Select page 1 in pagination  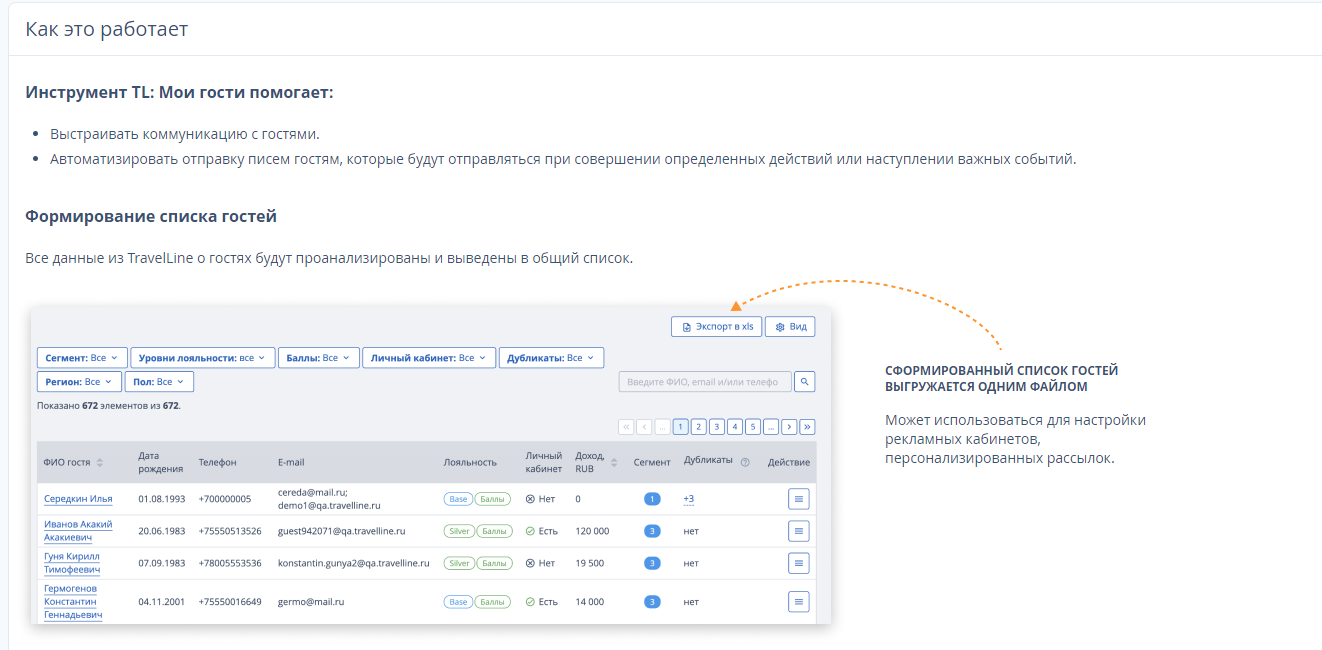coord(681,427)
